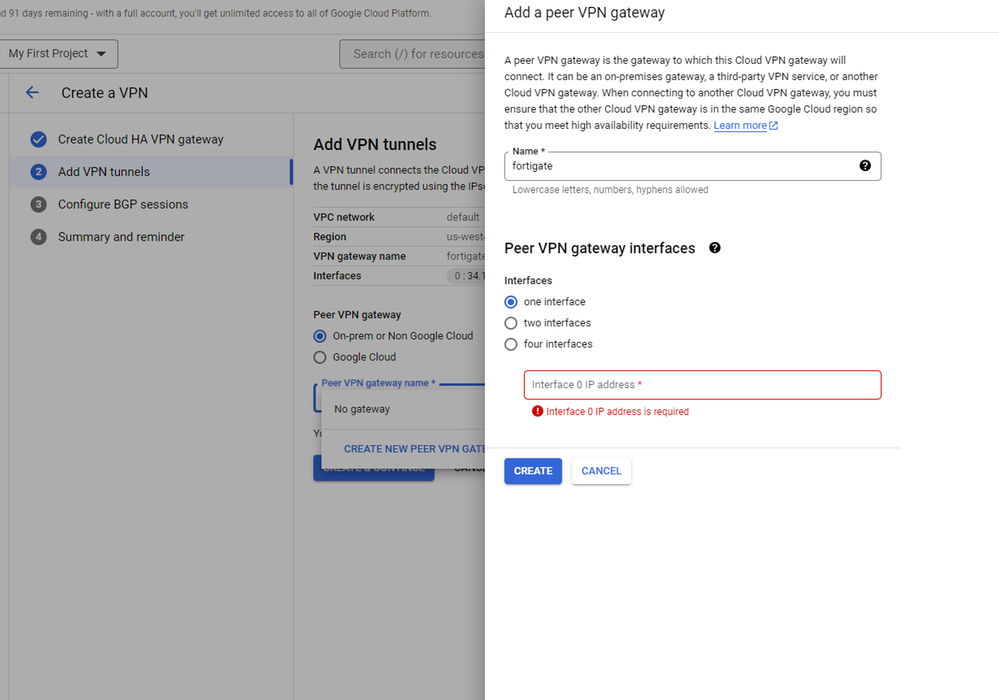Cancel adding the peer VPN gateway
Image resolution: width=999 pixels, height=700 pixels.
[601, 471]
